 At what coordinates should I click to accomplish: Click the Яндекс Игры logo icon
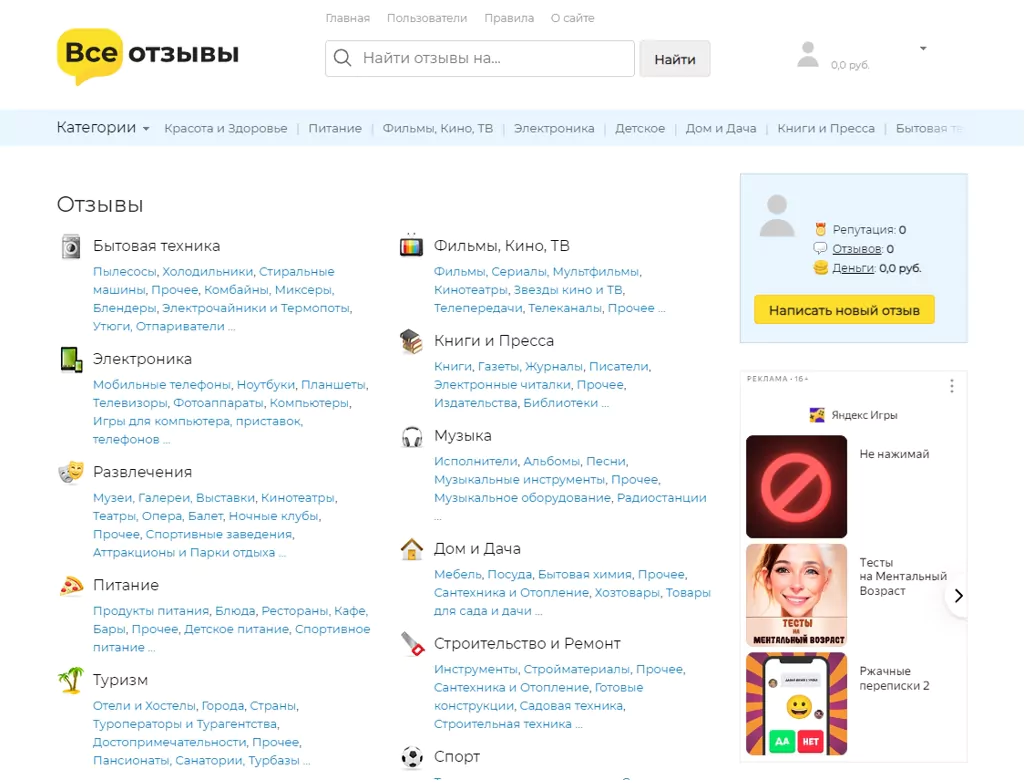817,415
